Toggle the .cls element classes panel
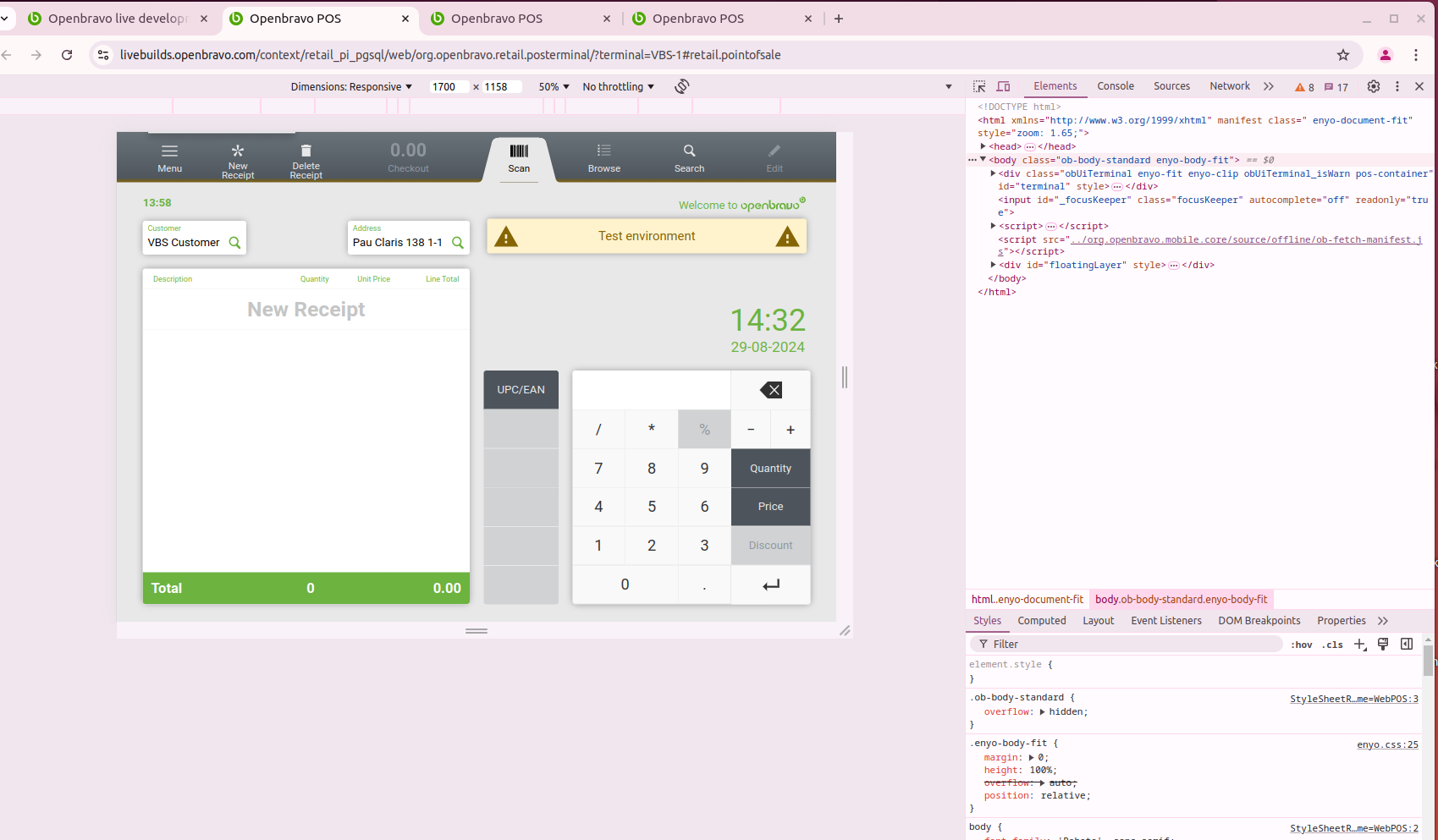The height and width of the screenshot is (840, 1438). coord(1333,645)
